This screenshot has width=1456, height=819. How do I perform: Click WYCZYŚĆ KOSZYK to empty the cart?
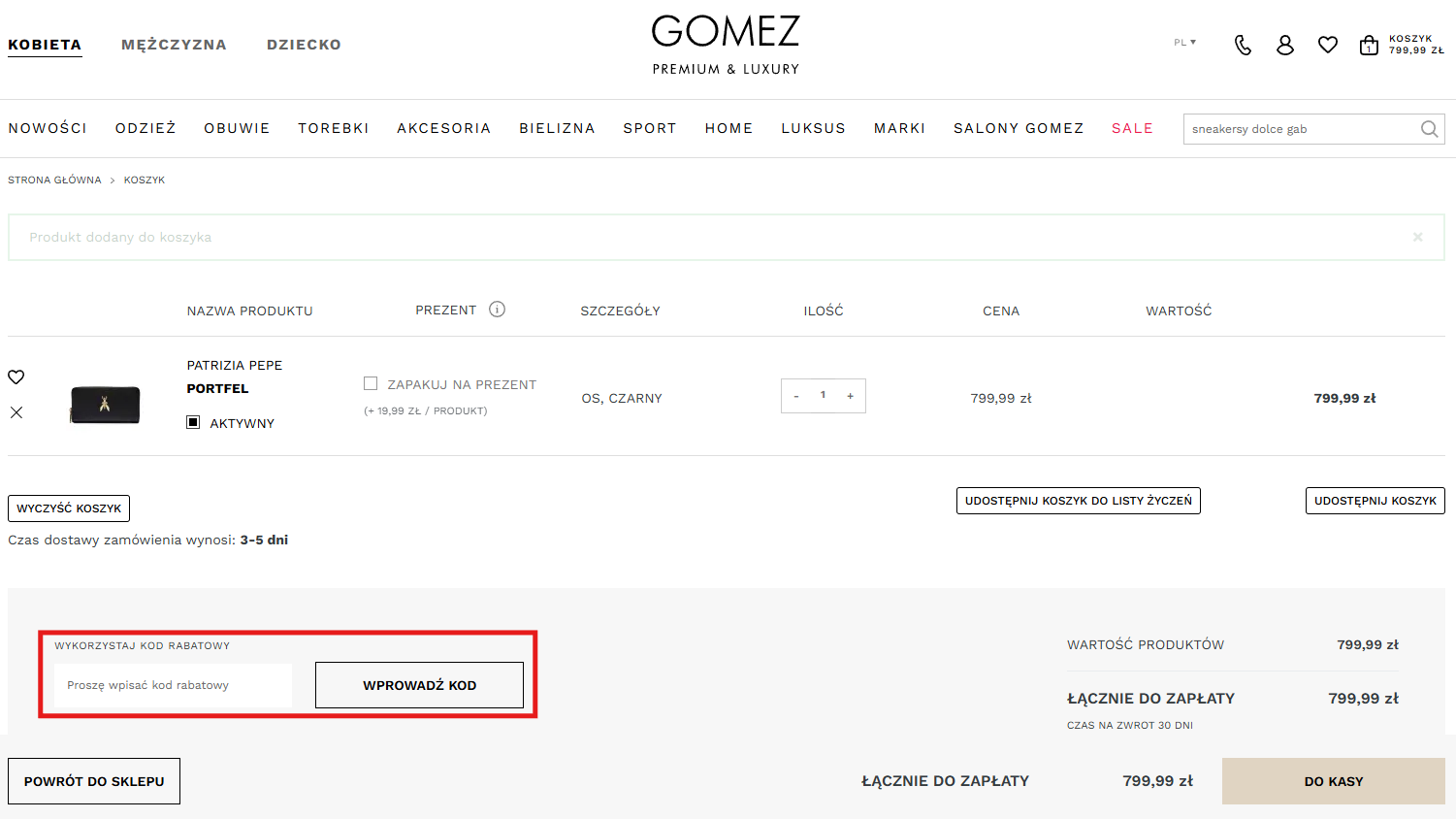pyautogui.click(x=68, y=508)
